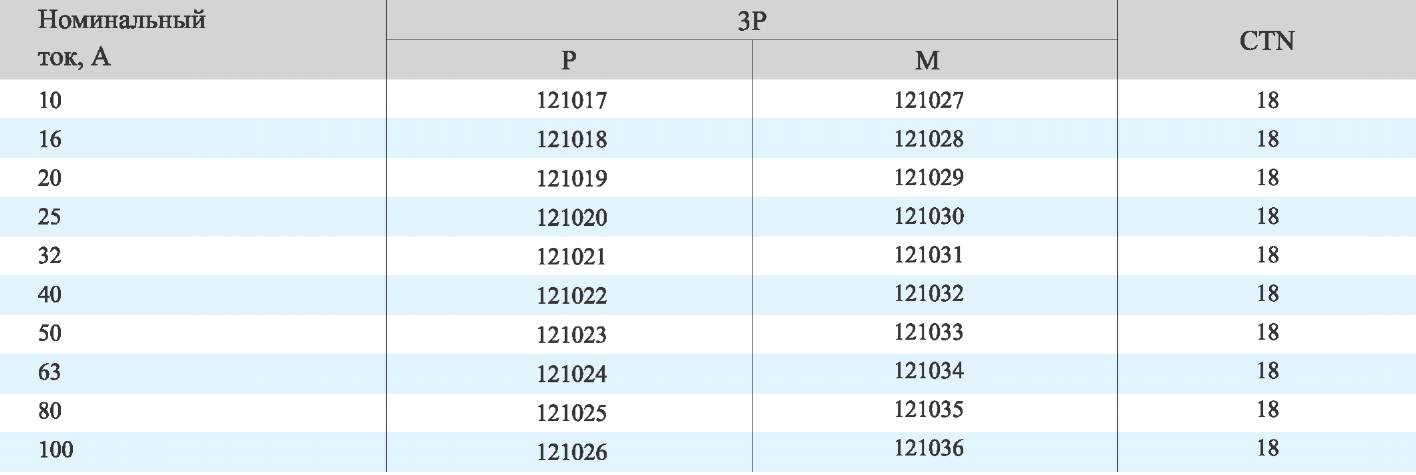
Task: Click article number 121036
Action: pos(929,449)
